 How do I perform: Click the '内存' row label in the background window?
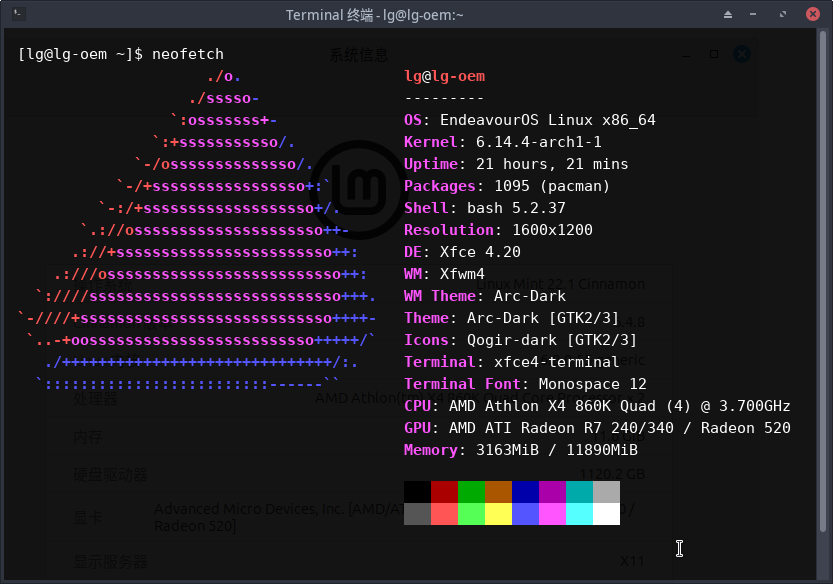click(88, 437)
